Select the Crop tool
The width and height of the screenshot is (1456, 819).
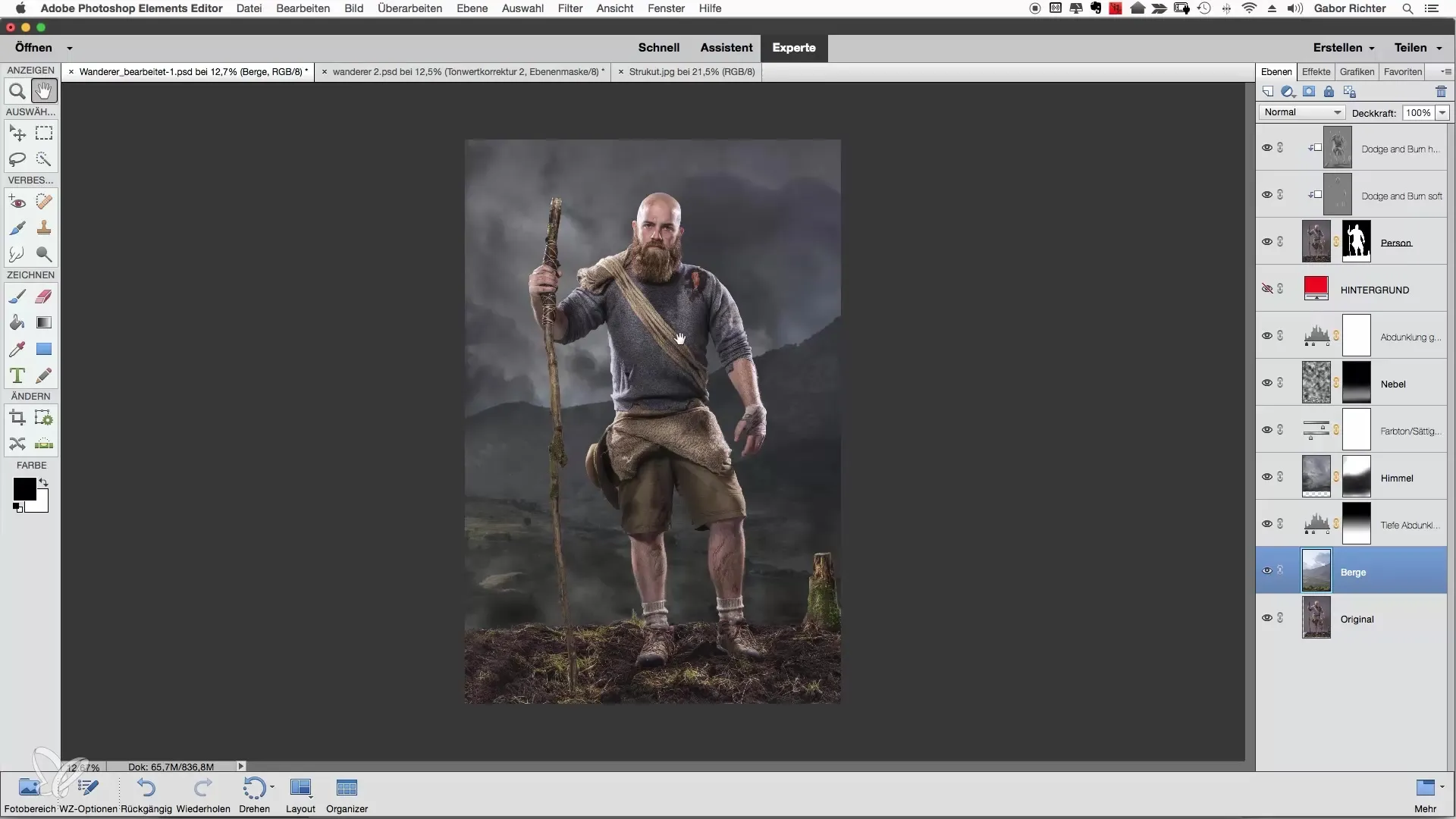[17, 418]
